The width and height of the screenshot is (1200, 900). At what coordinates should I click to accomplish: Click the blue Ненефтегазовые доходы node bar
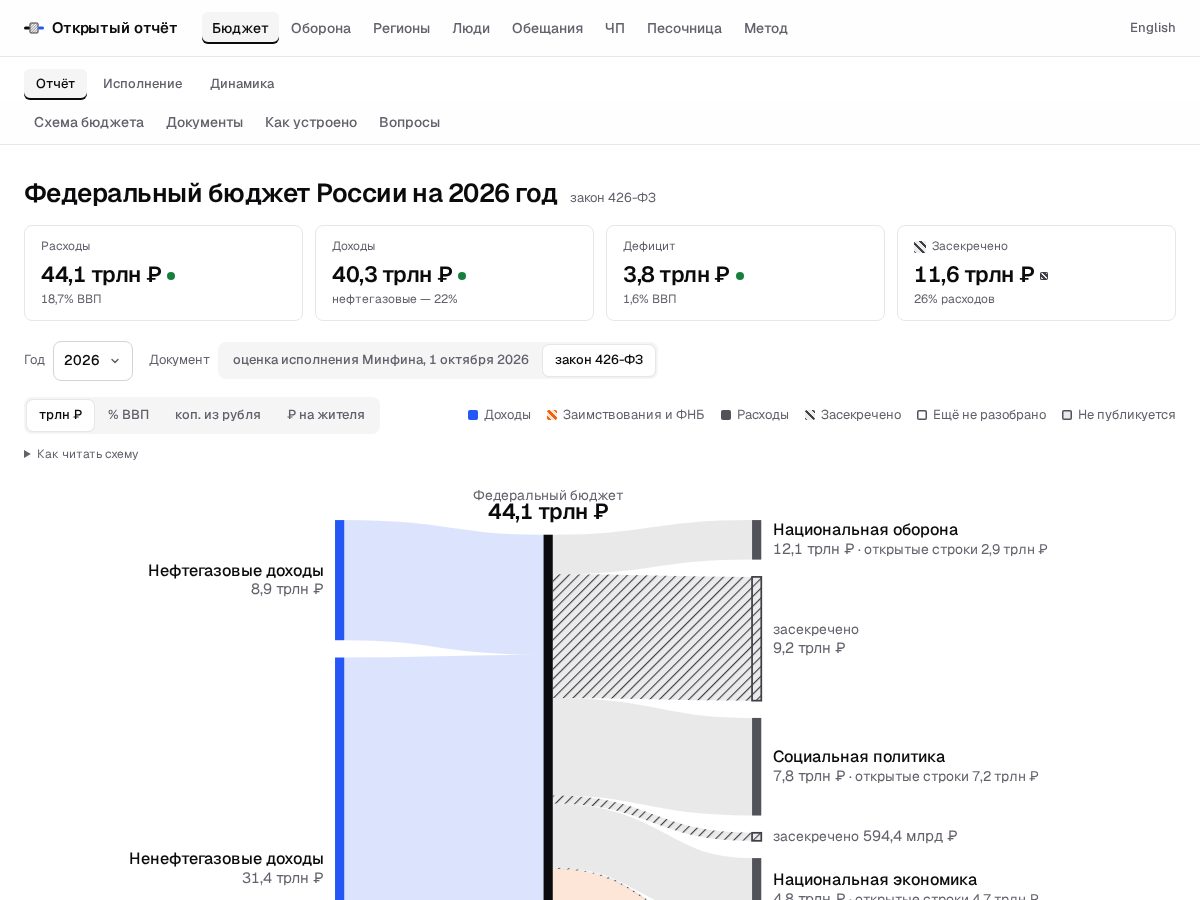(x=340, y=779)
